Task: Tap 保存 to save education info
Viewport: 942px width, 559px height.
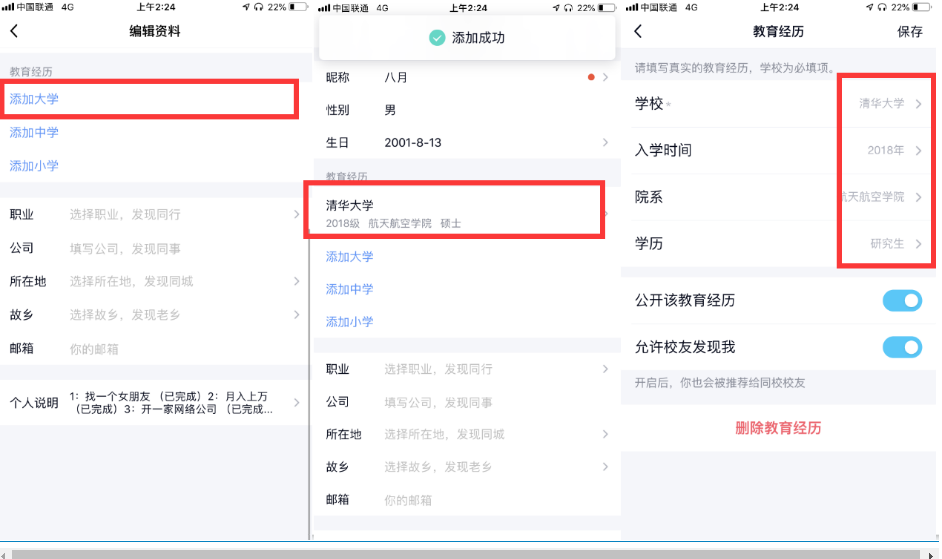Action: coord(910,31)
